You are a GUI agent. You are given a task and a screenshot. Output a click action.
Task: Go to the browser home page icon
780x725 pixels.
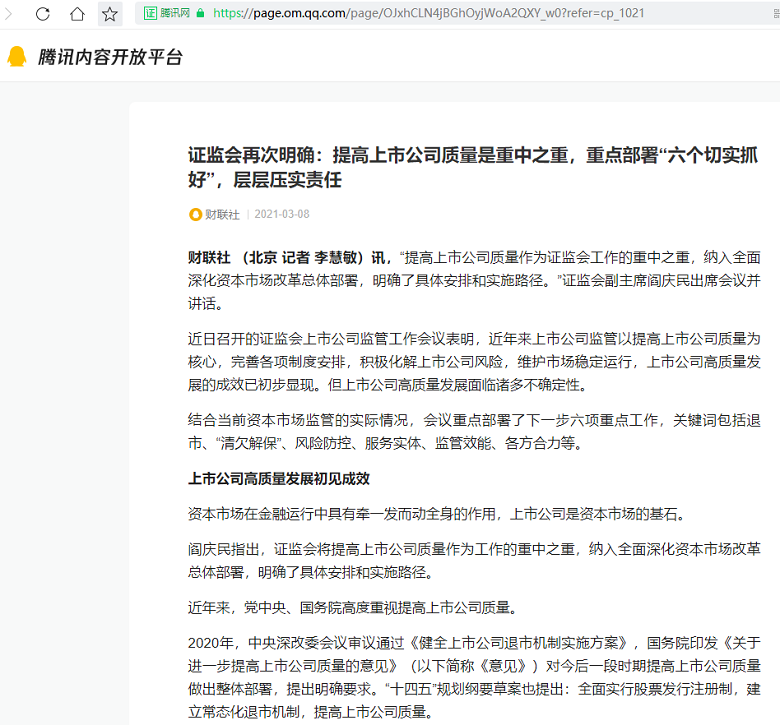77,14
